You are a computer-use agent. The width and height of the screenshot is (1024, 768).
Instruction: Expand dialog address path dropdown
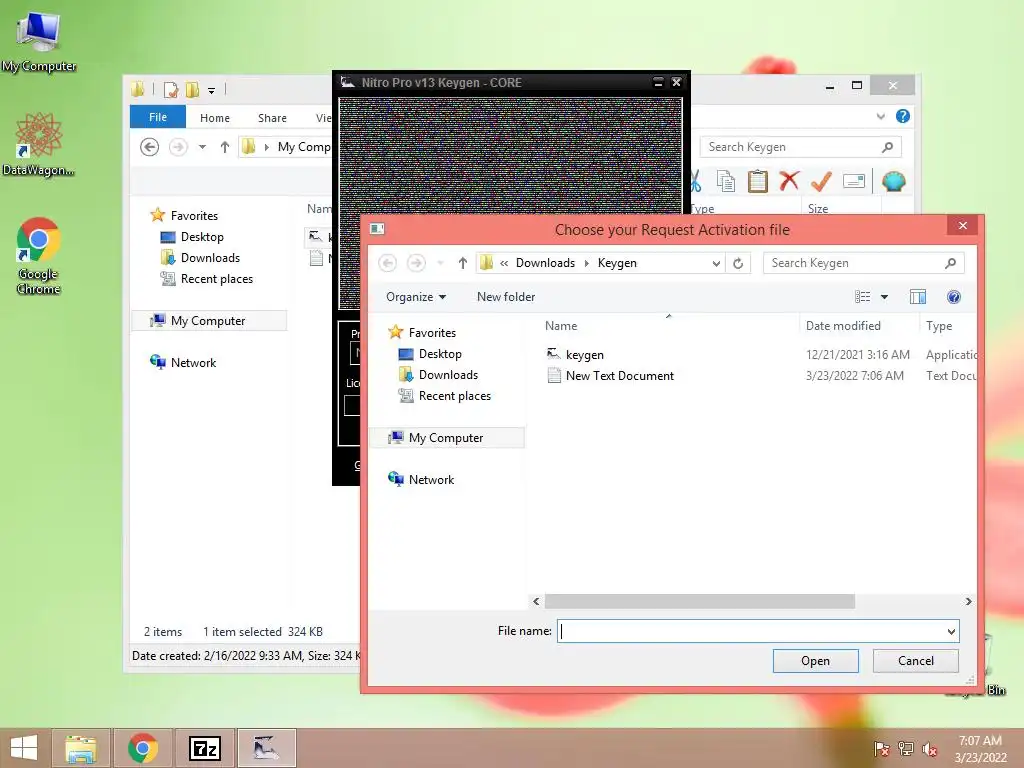tap(716, 263)
